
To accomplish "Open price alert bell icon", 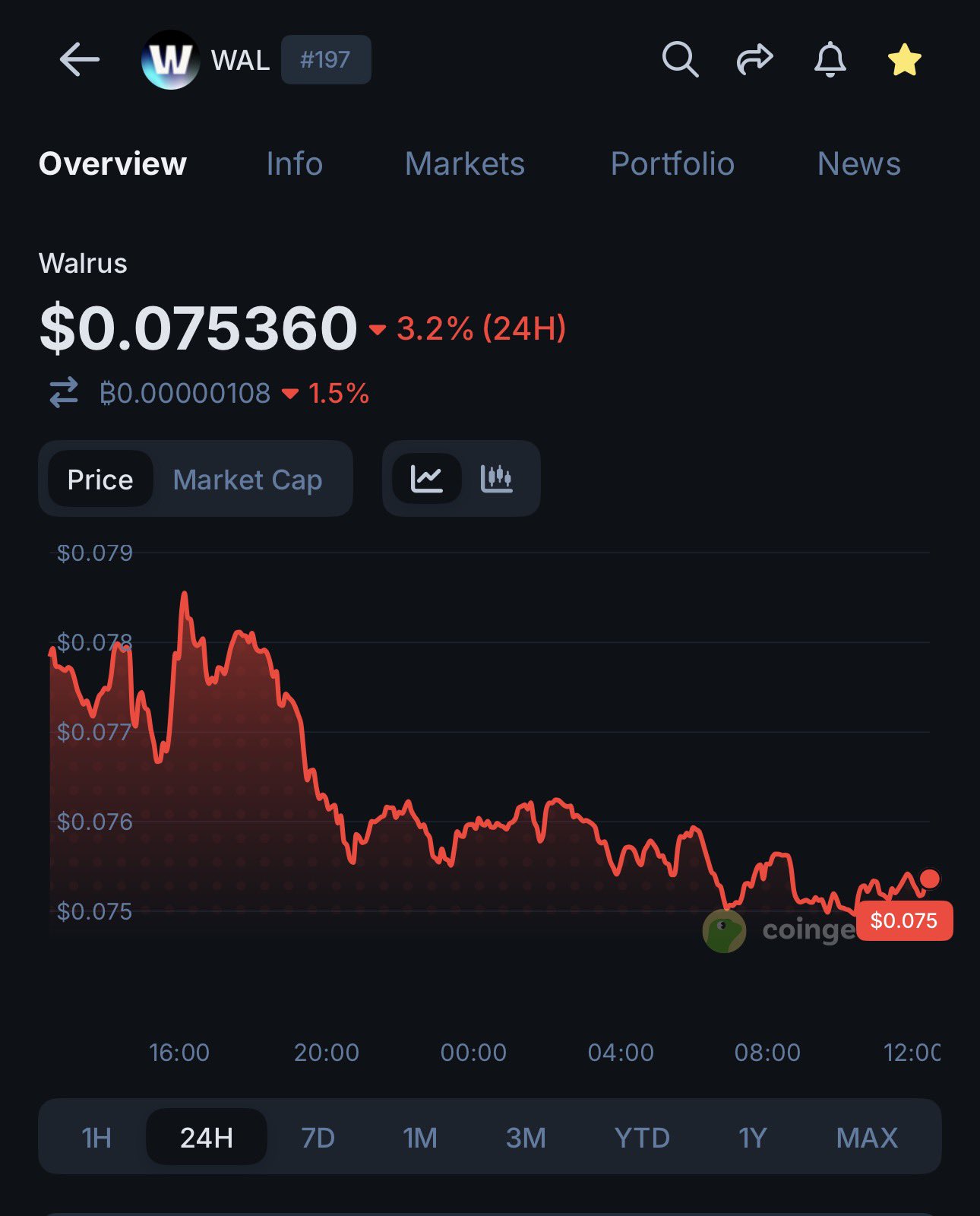I will tap(830, 59).
